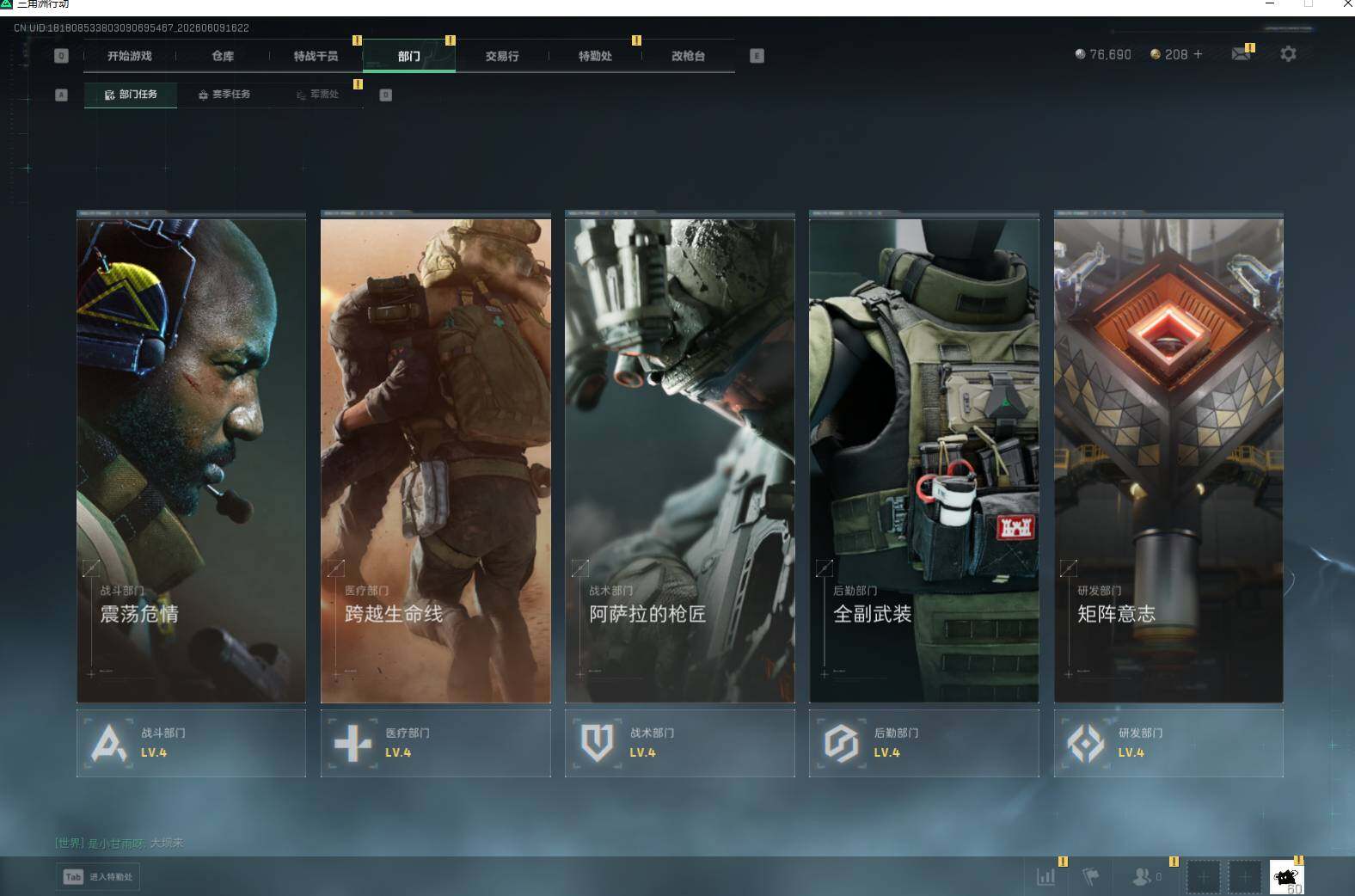Close the game window
The image size is (1355, 896).
[1347, 5]
